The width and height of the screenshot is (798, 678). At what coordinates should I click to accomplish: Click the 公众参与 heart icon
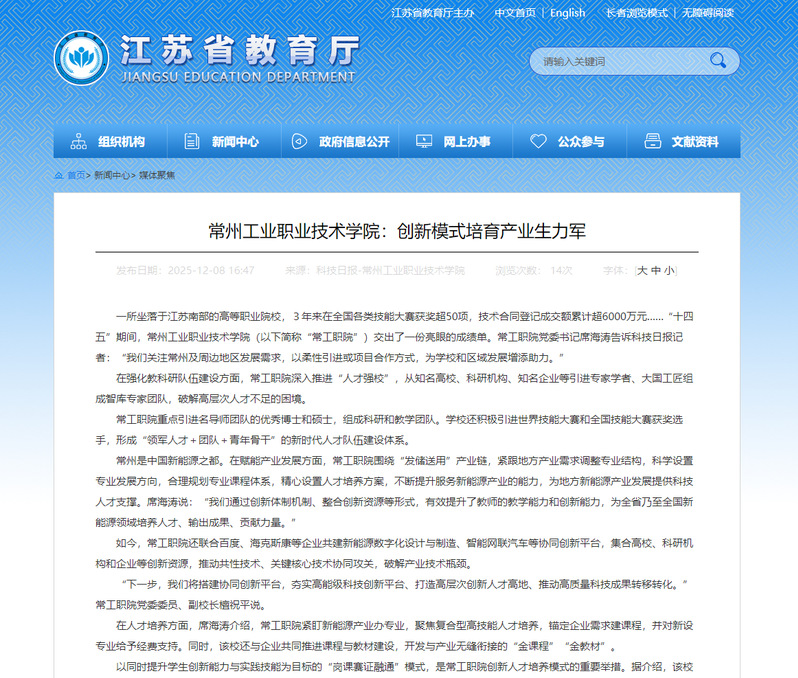[x=538, y=142]
